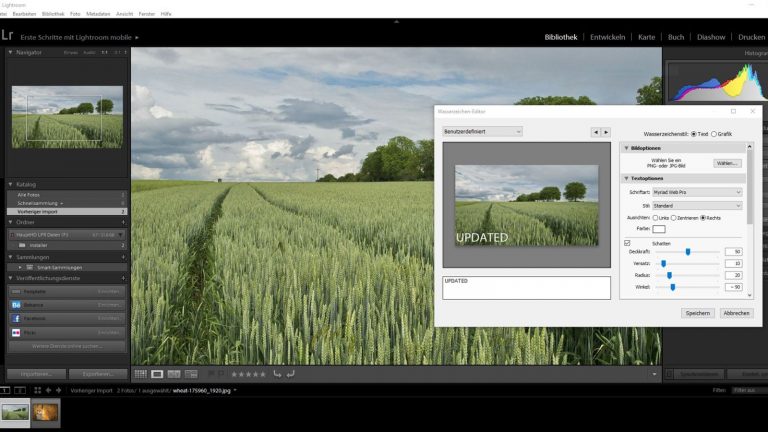Screen dimensions: 768x432
Task: Click the Behance publish service icon
Action: point(16,304)
